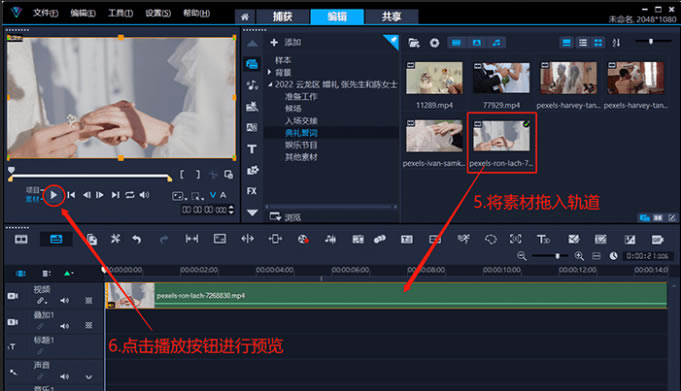The height and width of the screenshot is (391, 681).
Task: Step forward to the next frame
Action: [100, 195]
